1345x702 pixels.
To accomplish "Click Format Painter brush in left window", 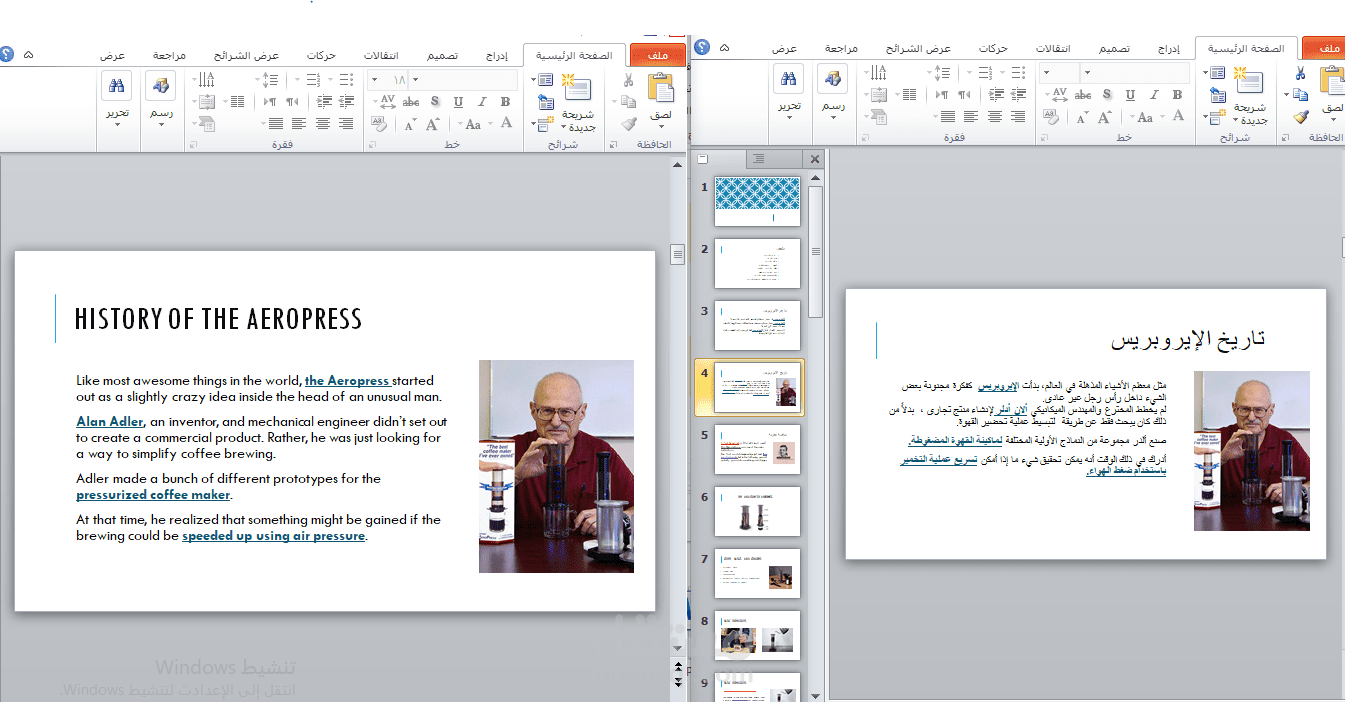I will pos(628,123).
